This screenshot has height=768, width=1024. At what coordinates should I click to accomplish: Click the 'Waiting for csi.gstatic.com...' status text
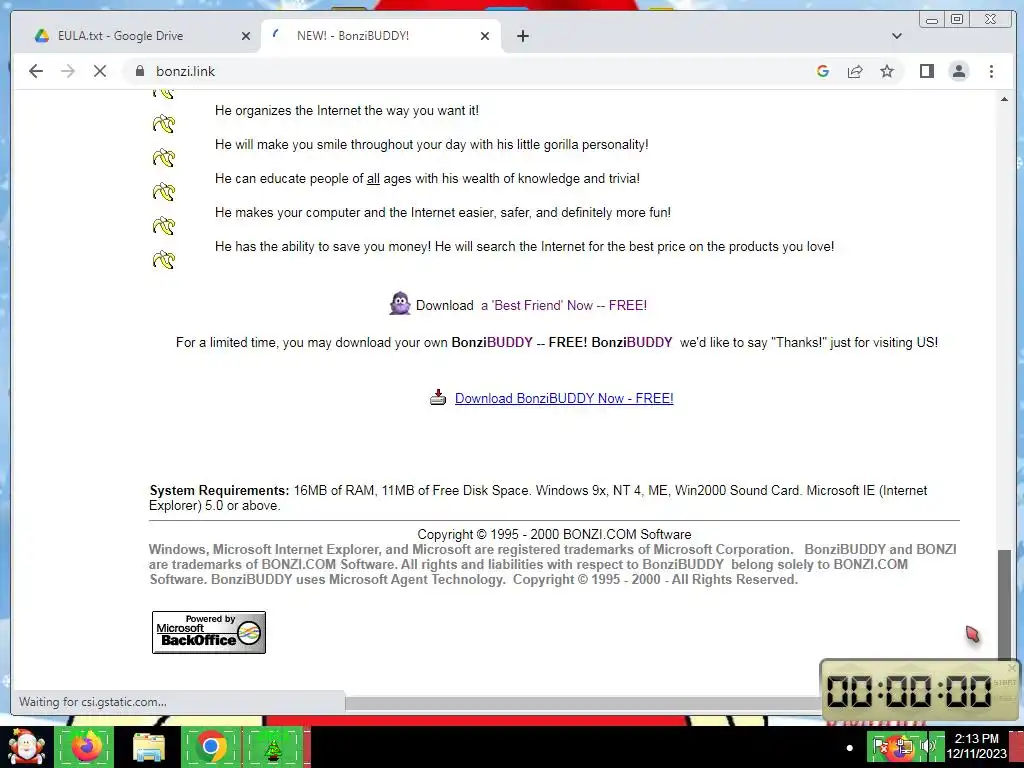point(92,702)
